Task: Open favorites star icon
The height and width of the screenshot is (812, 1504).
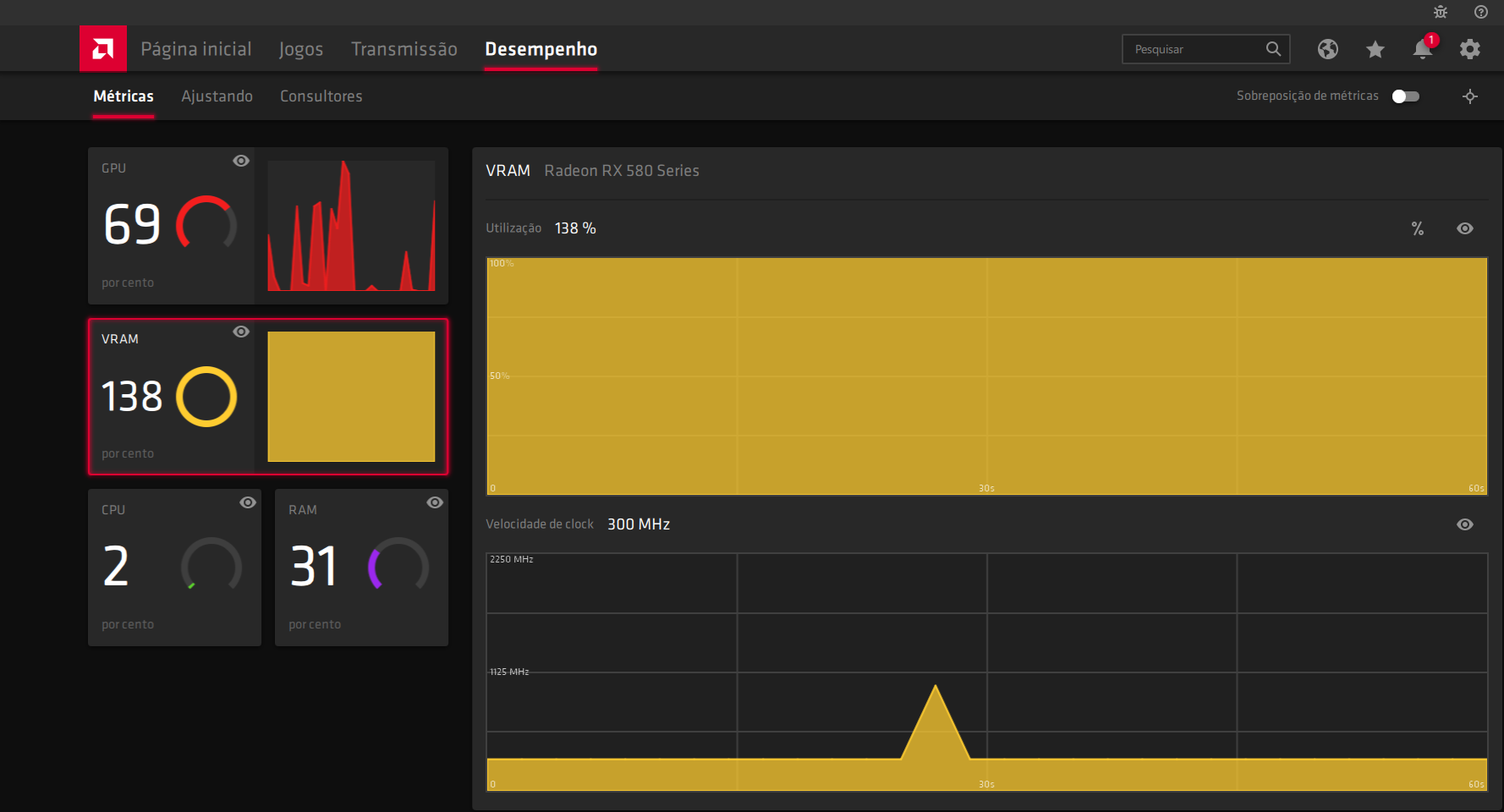Action: tap(1375, 49)
